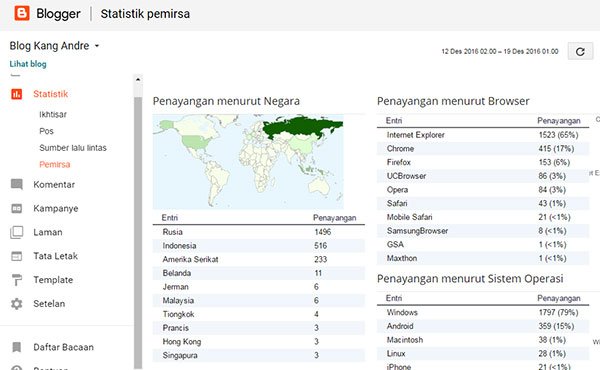This screenshot has height=370, width=600.
Task: Open the Daftar Bacaan link
Action: pos(64,347)
